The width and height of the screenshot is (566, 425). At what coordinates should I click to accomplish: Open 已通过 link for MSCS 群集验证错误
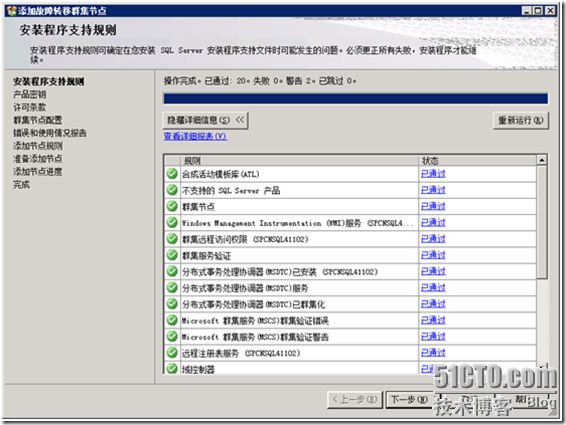tap(433, 320)
